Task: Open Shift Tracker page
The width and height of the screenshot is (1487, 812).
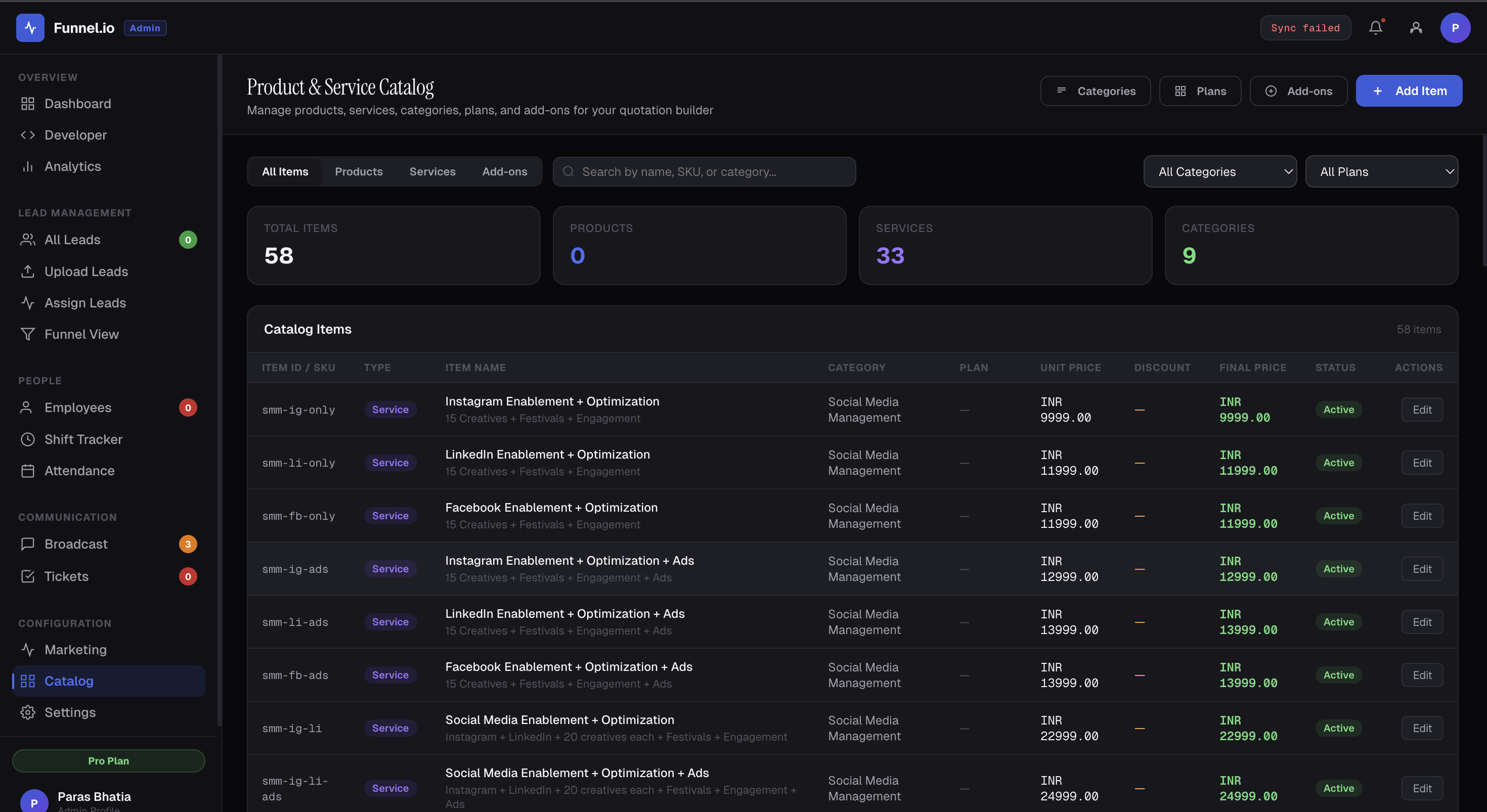Action: click(109, 439)
